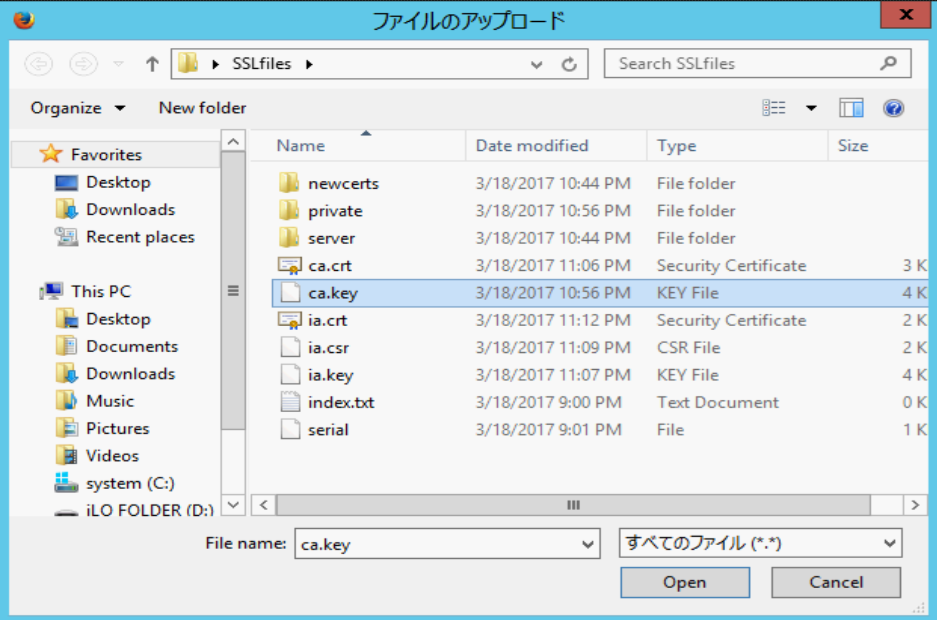The width and height of the screenshot is (937, 620).
Task: Select the index.txt document icon
Action: point(290,402)
